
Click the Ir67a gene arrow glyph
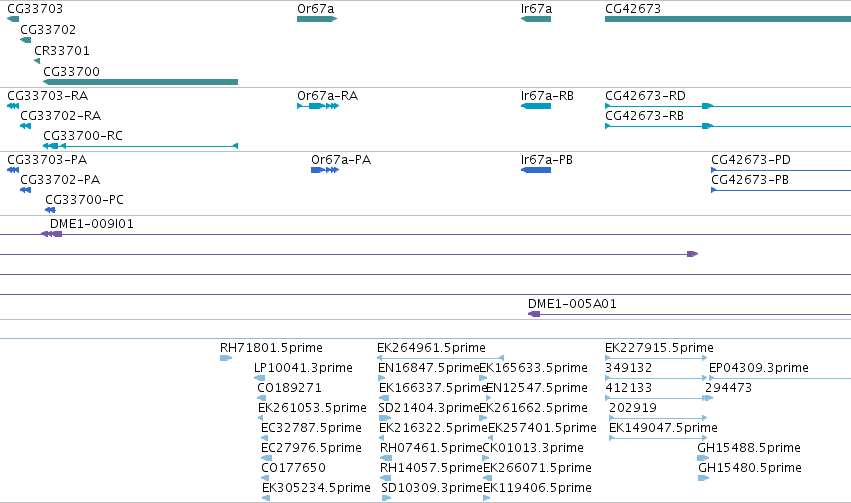click(x=536, y=19)
